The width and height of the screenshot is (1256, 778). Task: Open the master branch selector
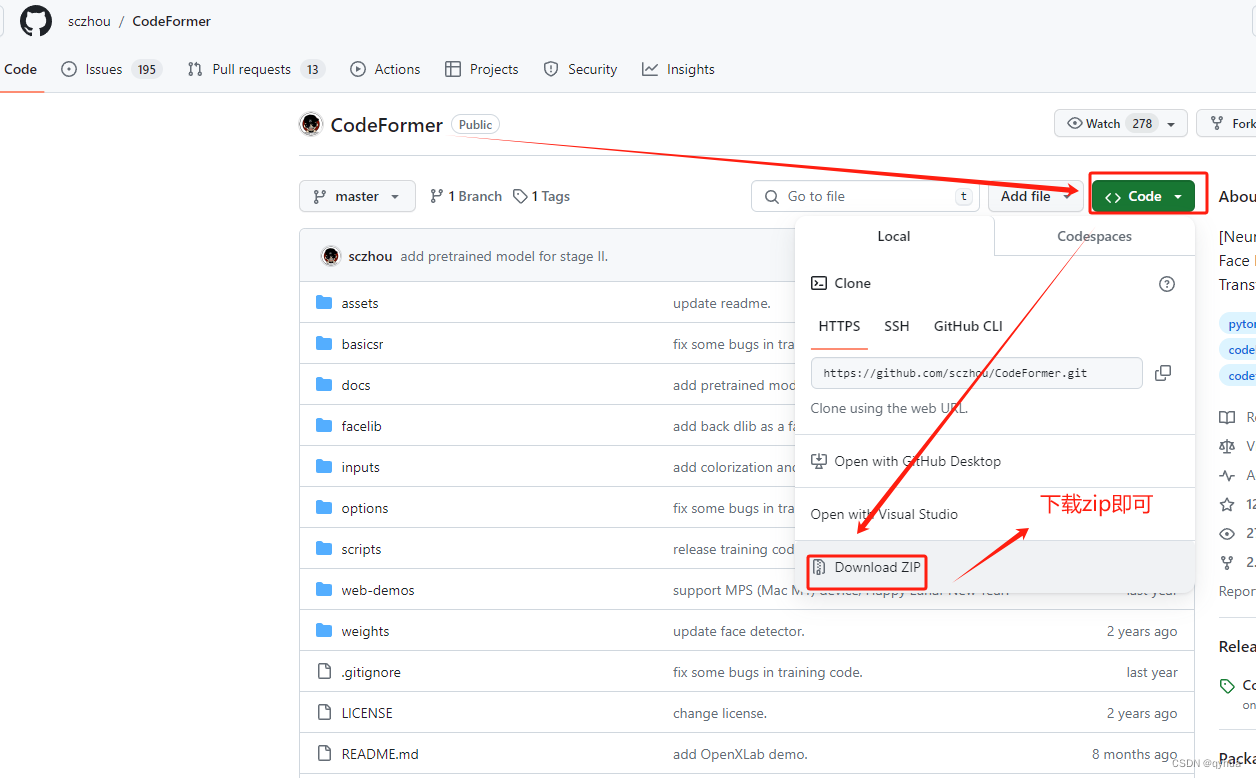click(357, 196)
